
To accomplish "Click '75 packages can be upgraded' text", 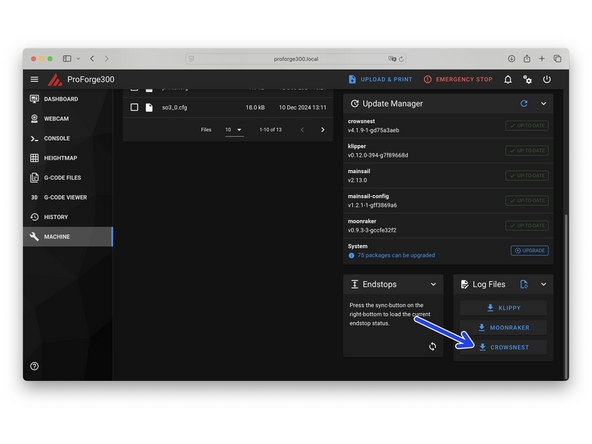I will [x=396, y=256].
